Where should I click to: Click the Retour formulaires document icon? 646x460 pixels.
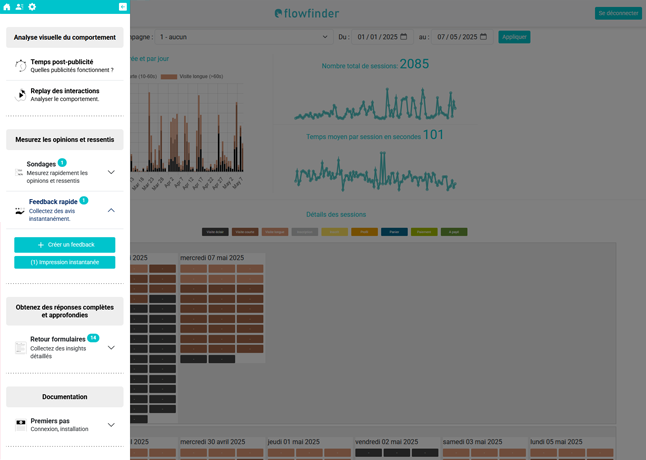(x=21, y=348)
